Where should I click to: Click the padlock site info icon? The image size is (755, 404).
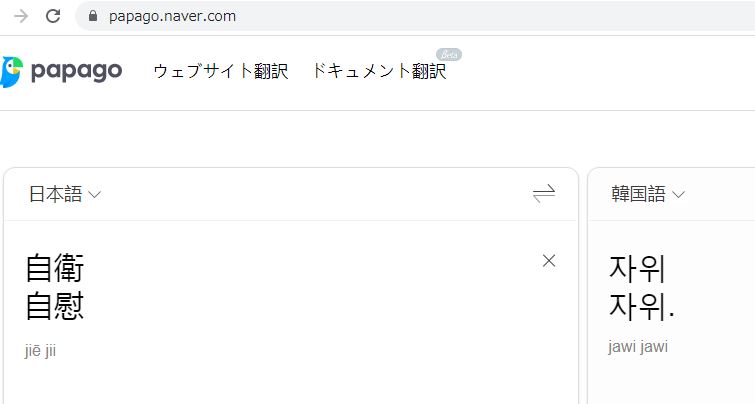pos(93,16)
